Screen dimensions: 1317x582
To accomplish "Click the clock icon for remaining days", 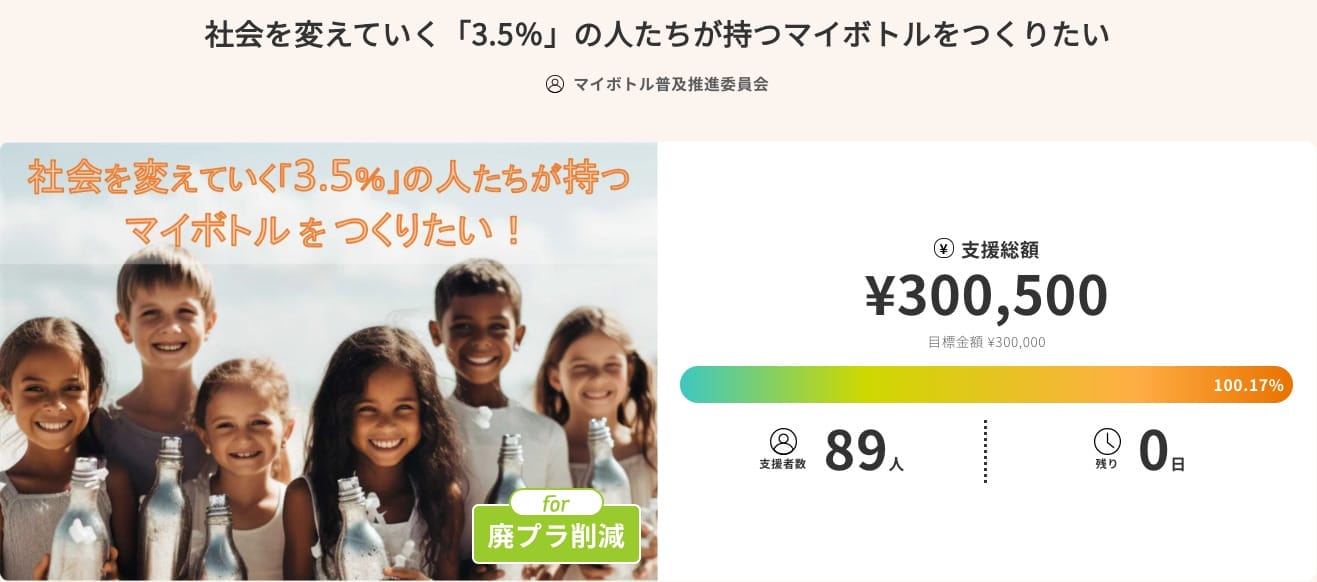I will [1107, 441].
